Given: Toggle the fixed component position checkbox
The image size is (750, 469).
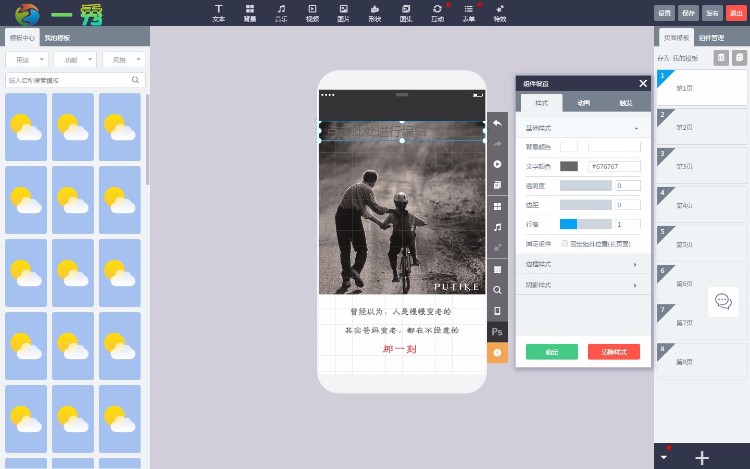Looking at the screenshot, I should pos(564,244).
